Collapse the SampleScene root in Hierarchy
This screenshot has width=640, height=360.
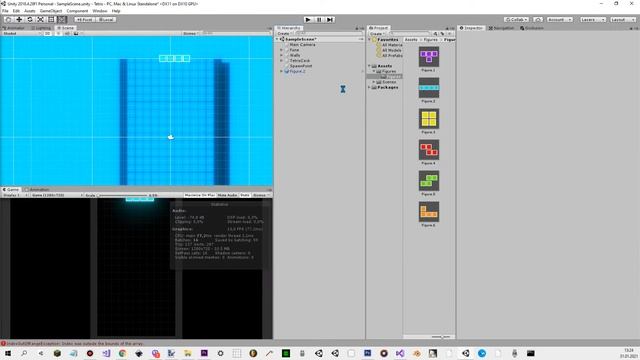tap(277, 39)
